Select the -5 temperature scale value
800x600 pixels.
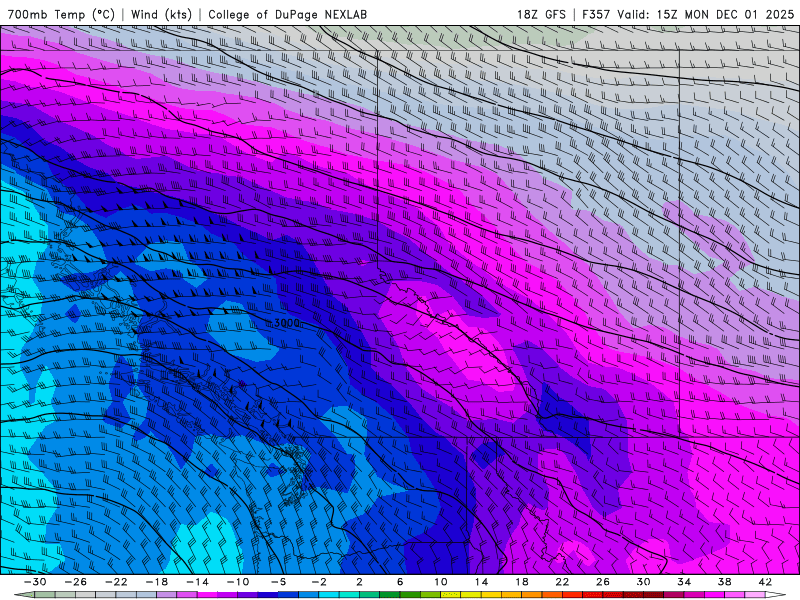click(278, 582)
